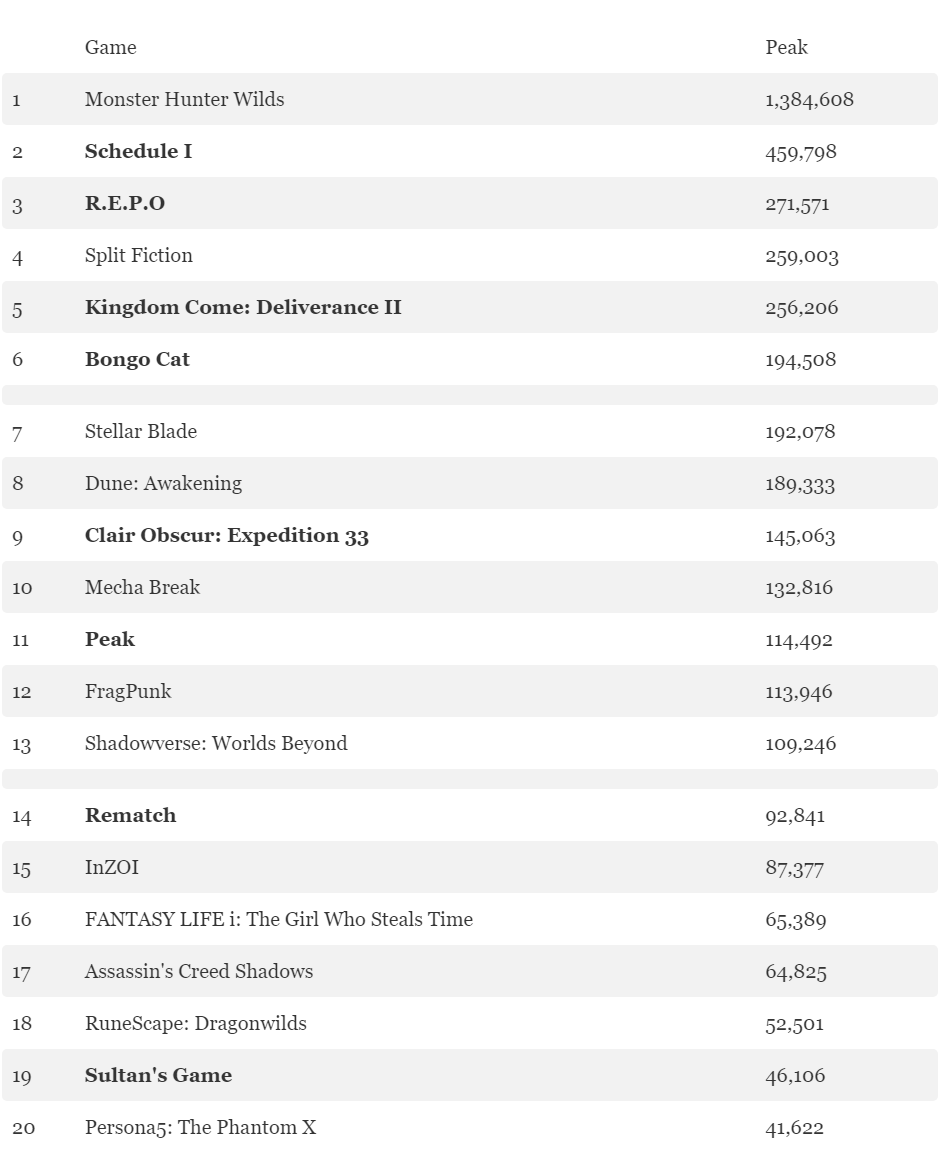The width and height of the screenshot is (942, 1161).
Task: Click Assassin's Creed Shadows title
Action: (199, 971)
